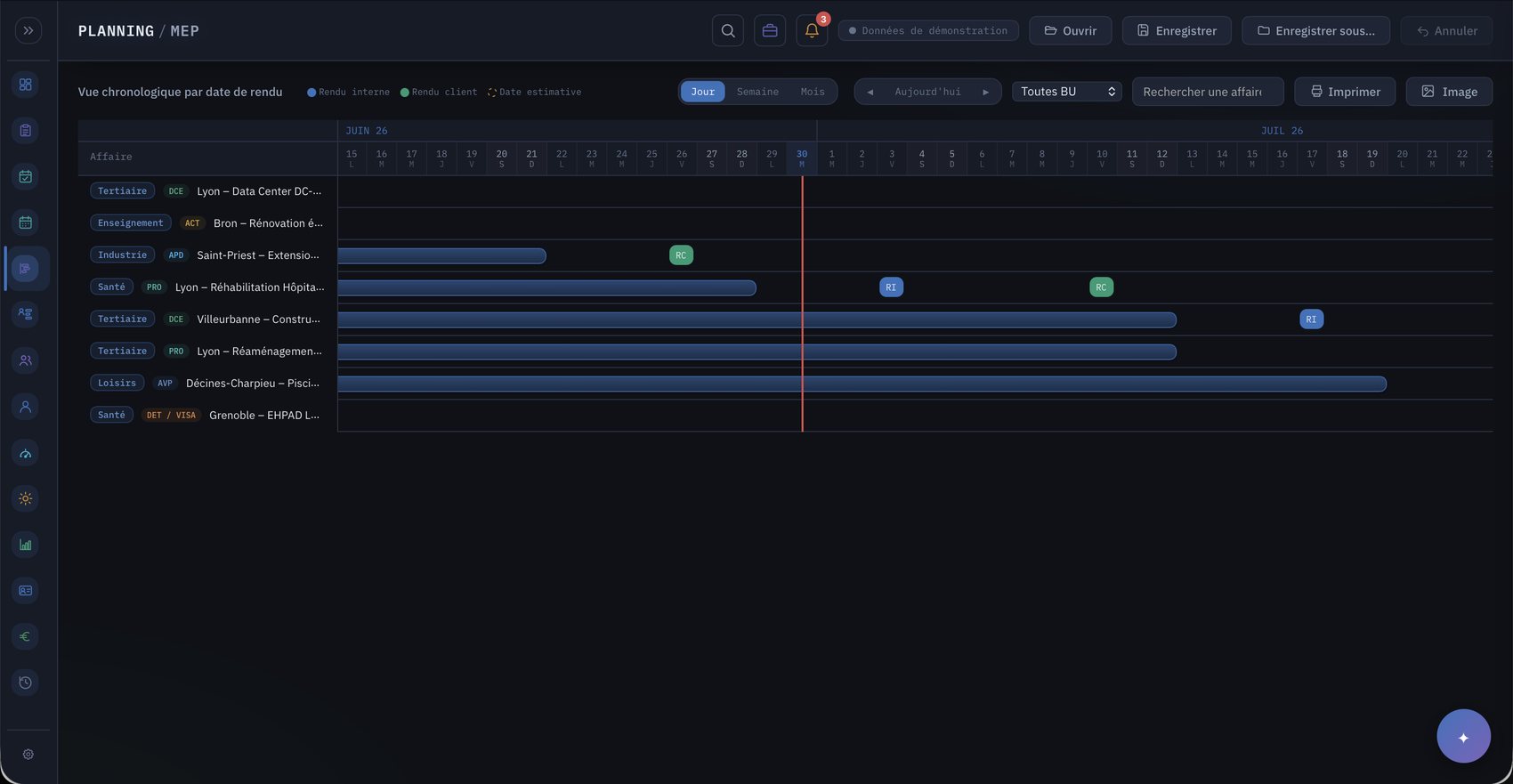Viewport: 1513px width, 784px height.
Task: Click the Saint-Priest Extension timeline bar
Action: 442,256
